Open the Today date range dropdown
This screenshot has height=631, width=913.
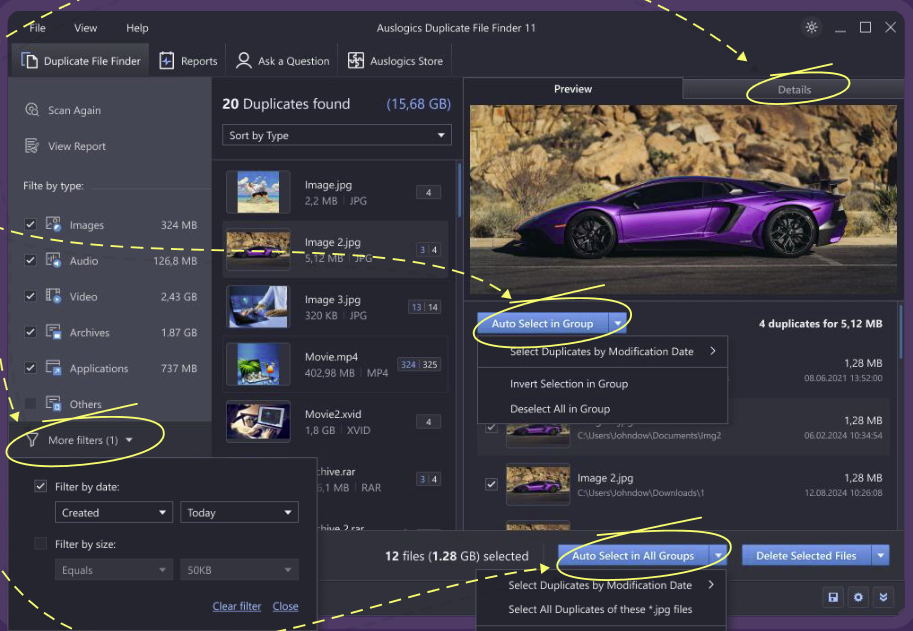pyautogui.click(x=240, y=512)
